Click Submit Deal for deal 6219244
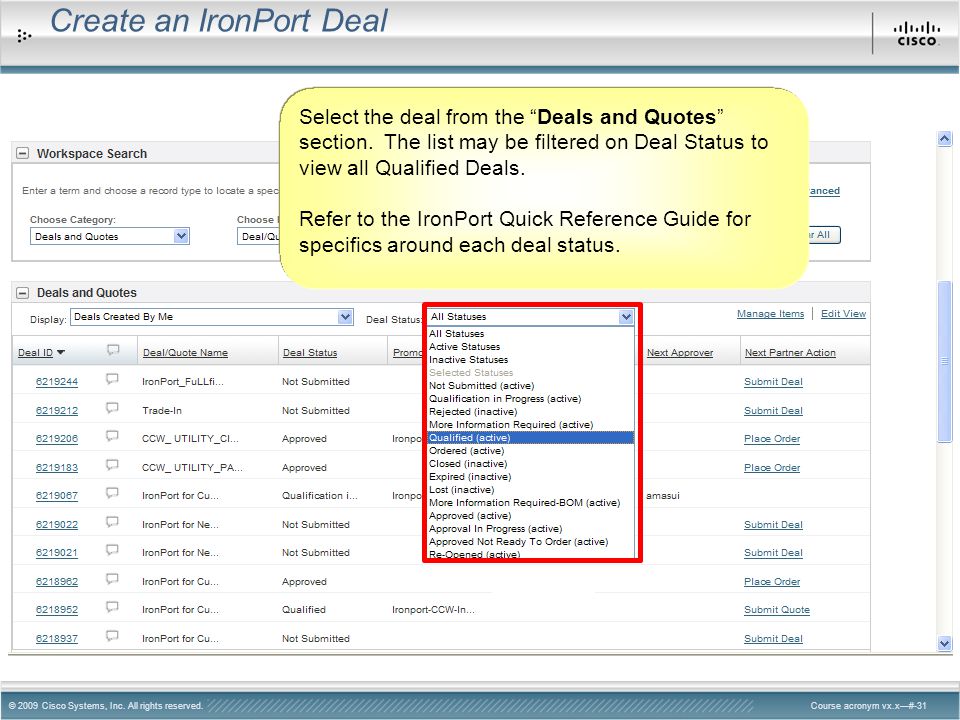The width and height of the screenshot is (960, 720). coord(773,381)
